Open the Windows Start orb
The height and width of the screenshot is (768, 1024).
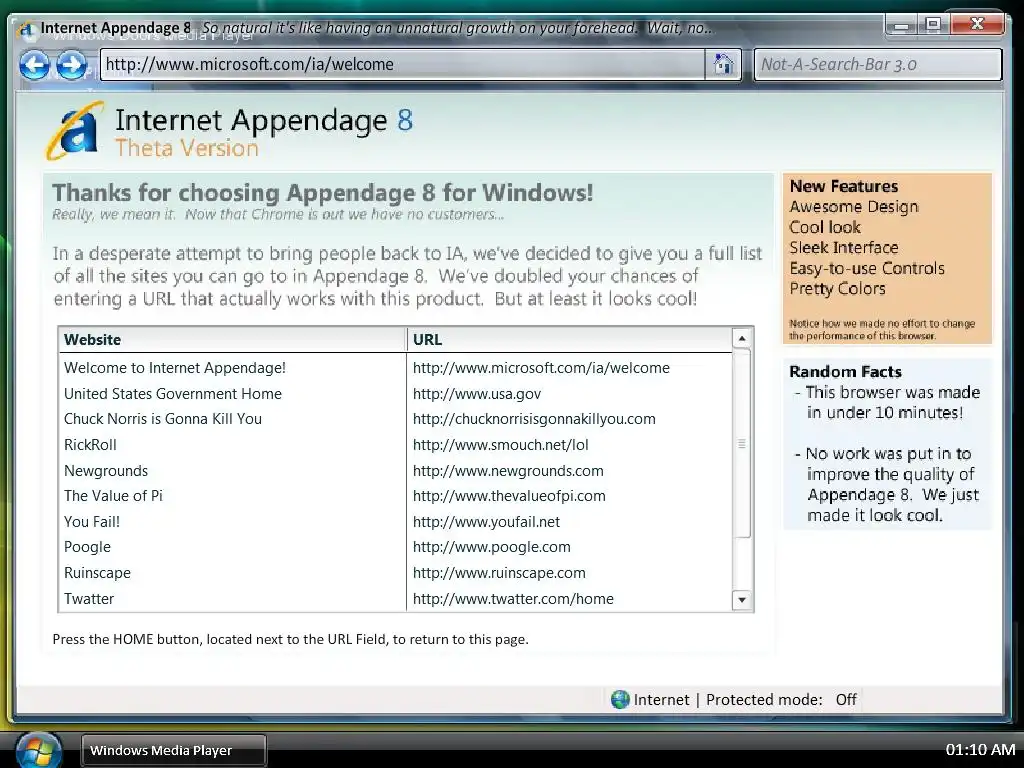(x=38, y=751)
